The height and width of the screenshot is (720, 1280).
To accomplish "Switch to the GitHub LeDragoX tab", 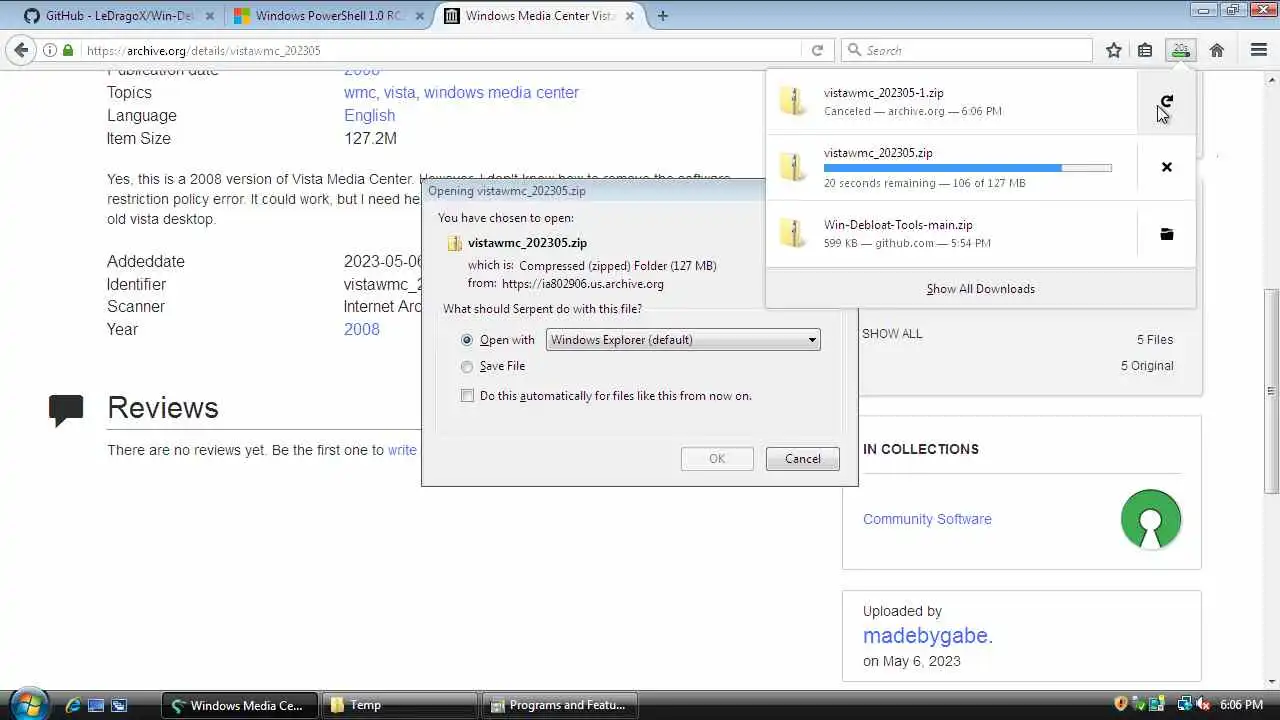I will tap(118, 16).
